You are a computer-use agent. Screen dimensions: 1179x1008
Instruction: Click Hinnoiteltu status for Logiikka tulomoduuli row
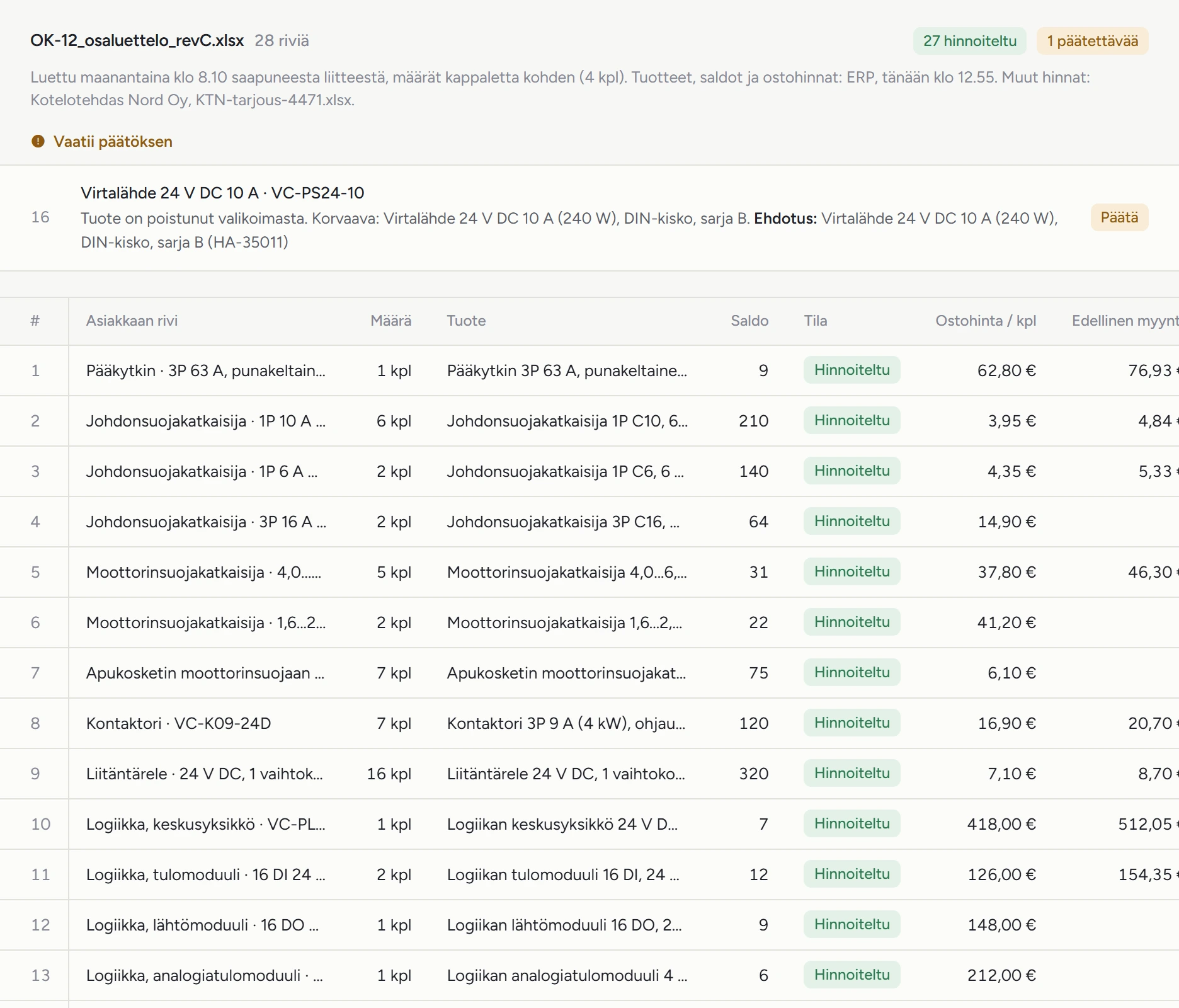(x=851, y=874)
